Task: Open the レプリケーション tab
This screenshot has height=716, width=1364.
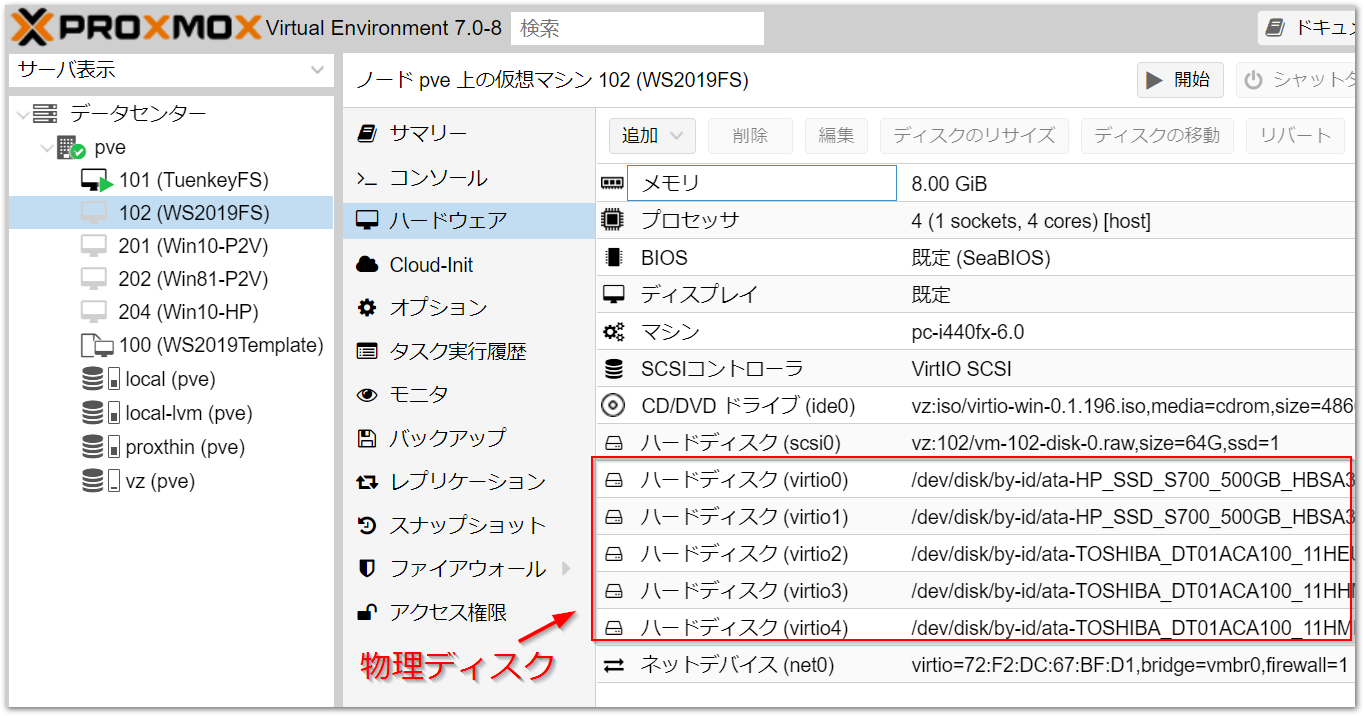Action: (x=469, y=482)
